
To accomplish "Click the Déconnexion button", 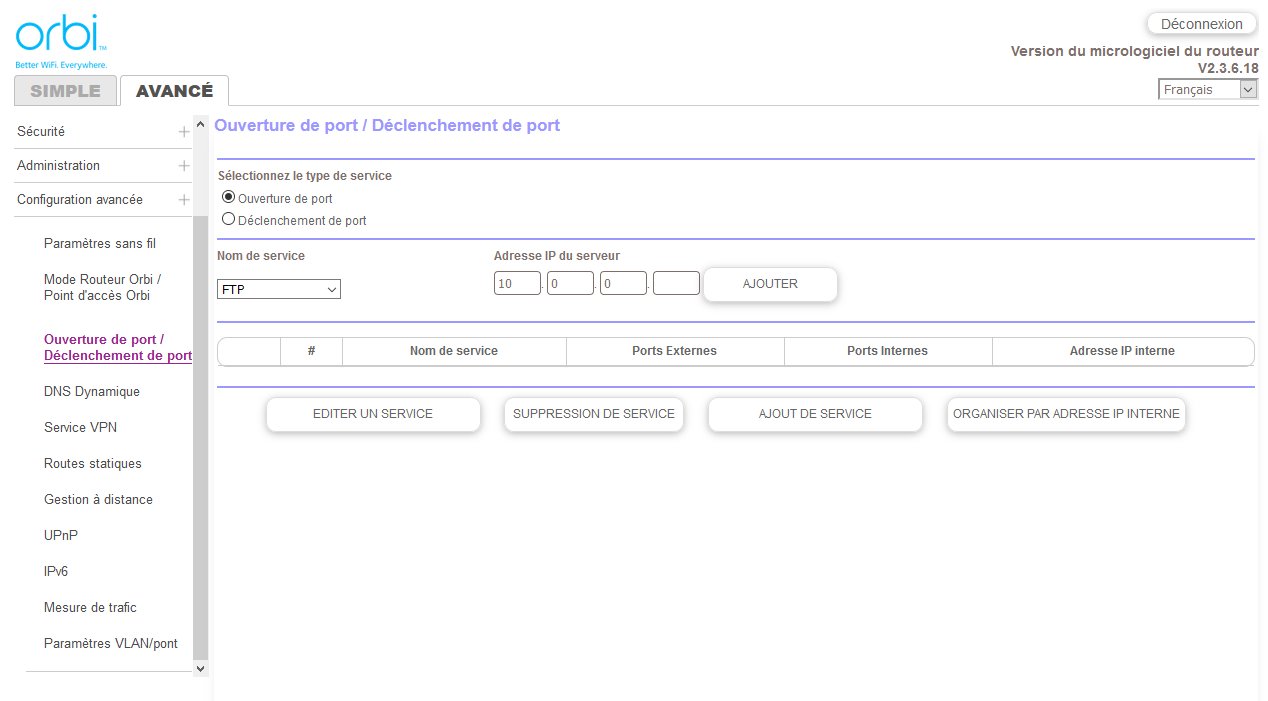I will [x=1201, y=24].
